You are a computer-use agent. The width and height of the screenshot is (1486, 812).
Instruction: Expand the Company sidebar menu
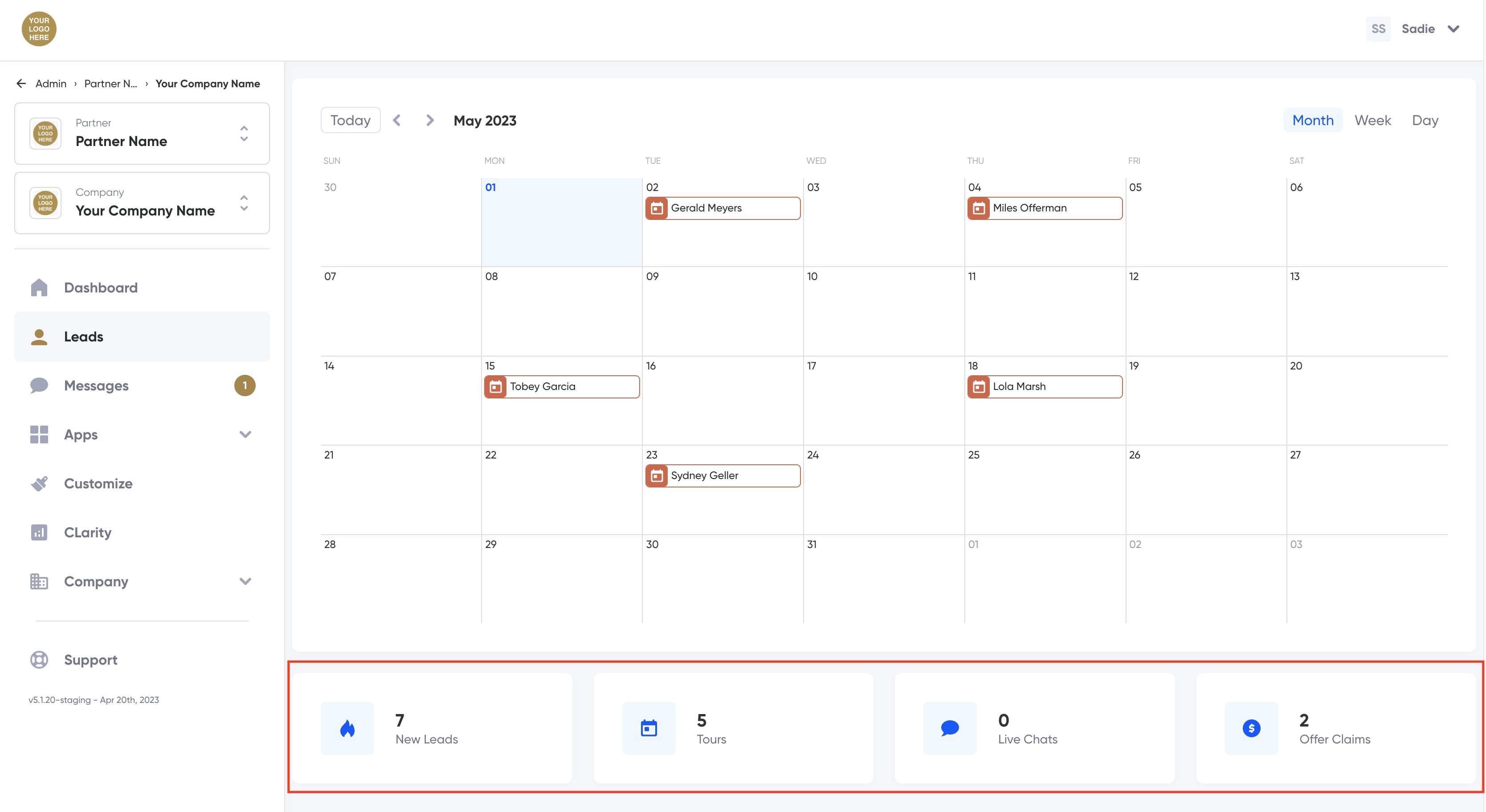click(x=245, y=581)
